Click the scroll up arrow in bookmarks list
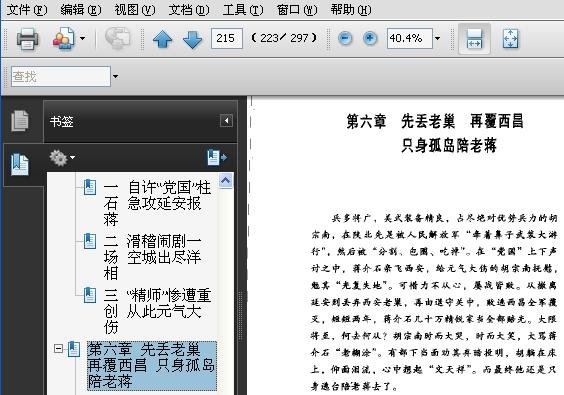The height and width of the screenshot is (395, 564). [x=226, y=181]
